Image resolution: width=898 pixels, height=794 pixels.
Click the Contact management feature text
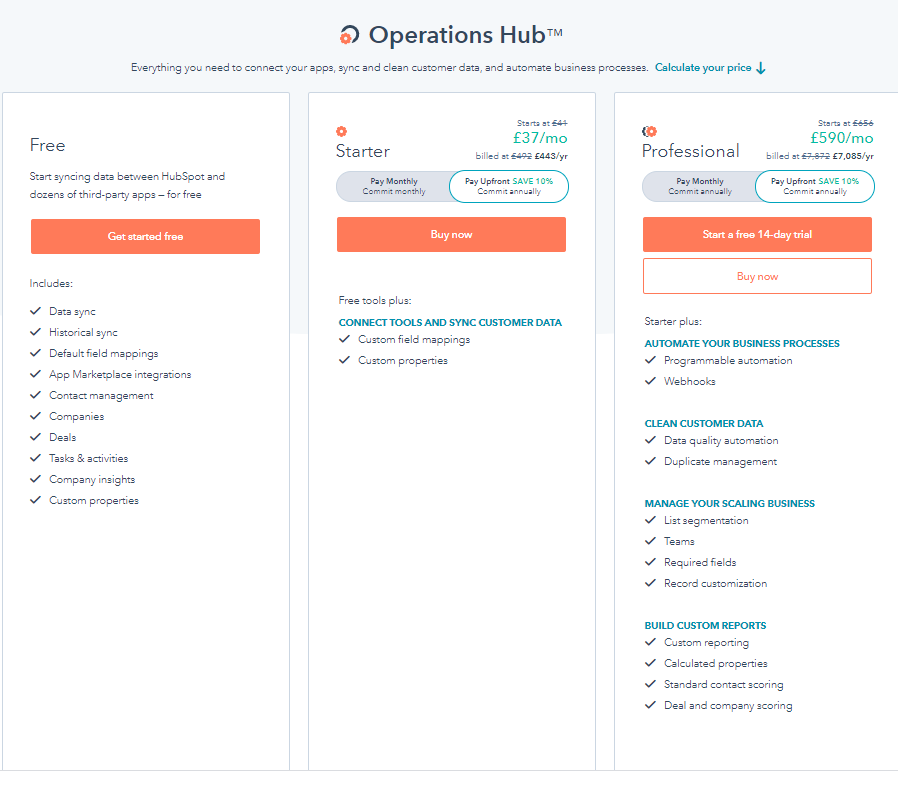click(101, 395)
